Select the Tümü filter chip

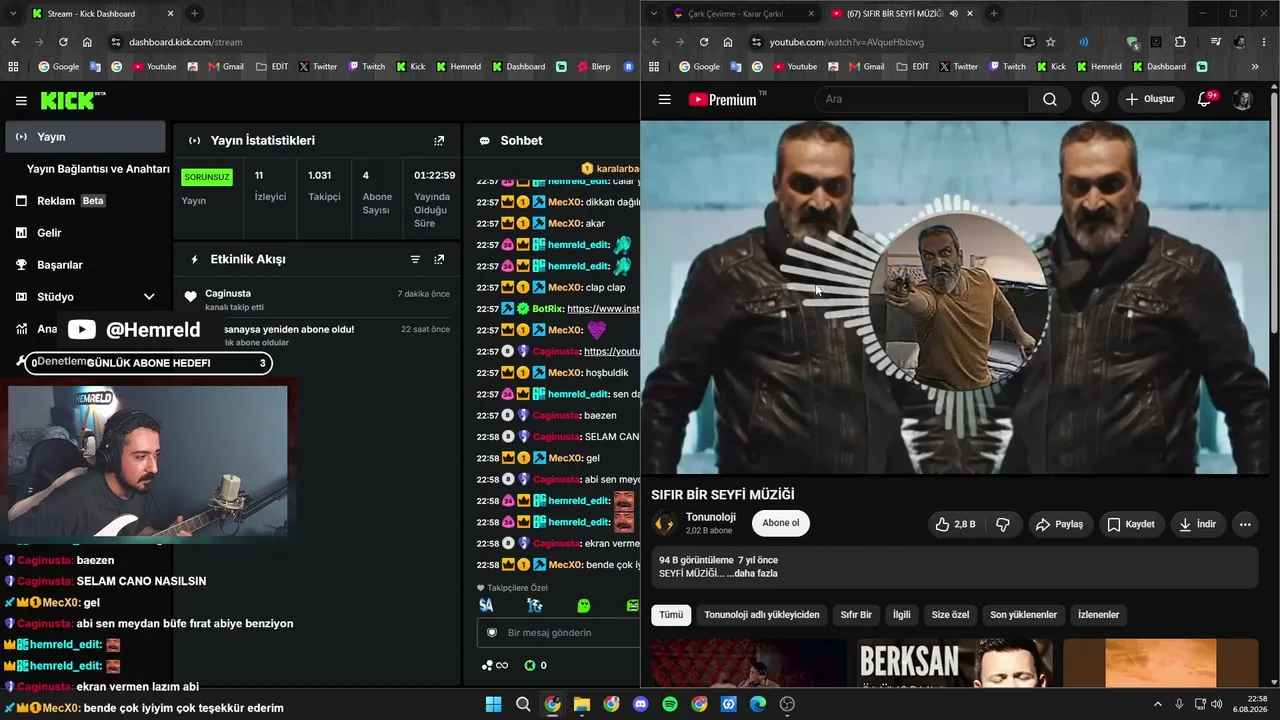point(671,615)
